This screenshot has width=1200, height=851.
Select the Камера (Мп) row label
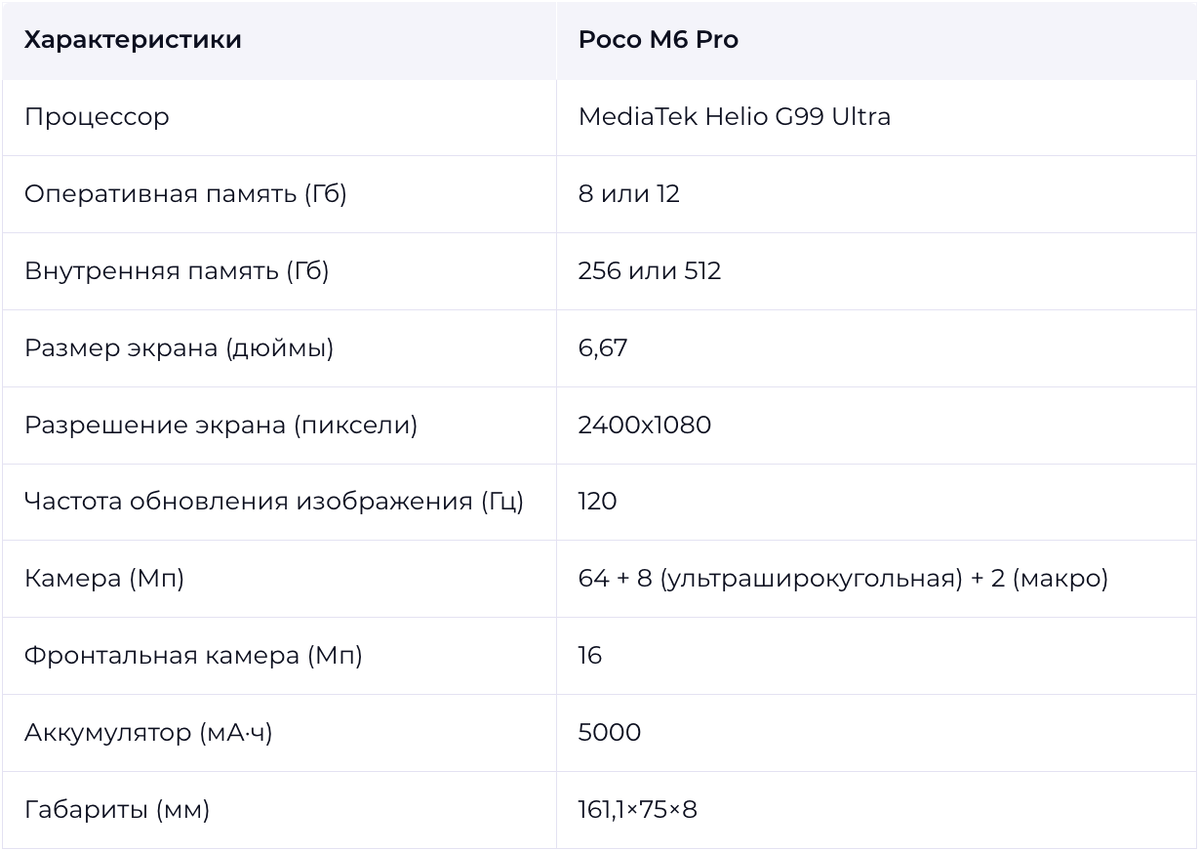(x=104, y=579)
